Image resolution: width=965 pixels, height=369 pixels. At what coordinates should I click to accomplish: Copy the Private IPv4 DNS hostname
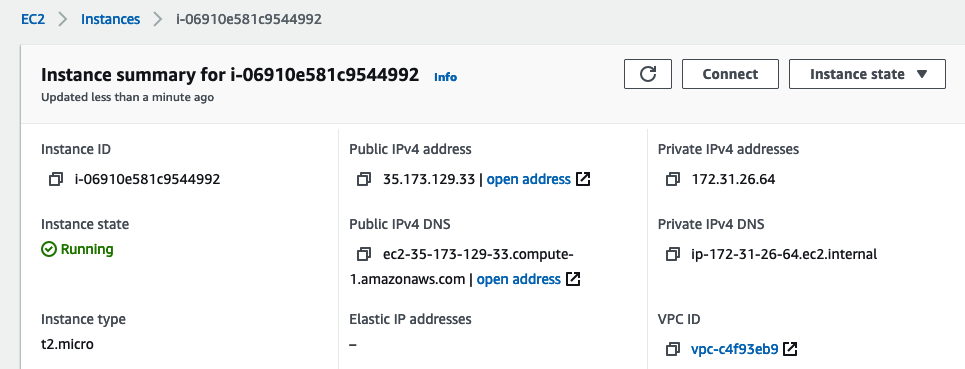click(x=673, y=254)
